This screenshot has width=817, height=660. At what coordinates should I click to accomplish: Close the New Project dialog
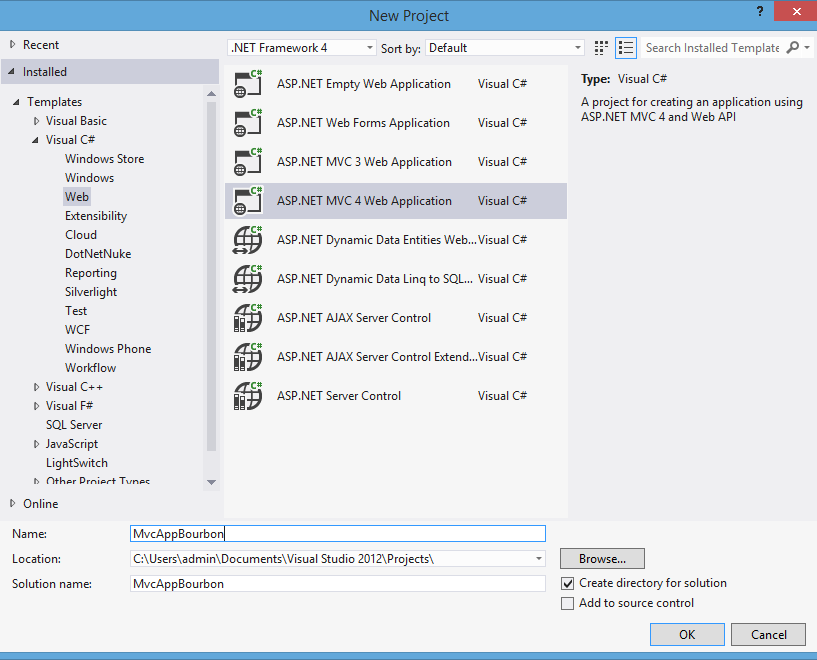pos(796,11)
